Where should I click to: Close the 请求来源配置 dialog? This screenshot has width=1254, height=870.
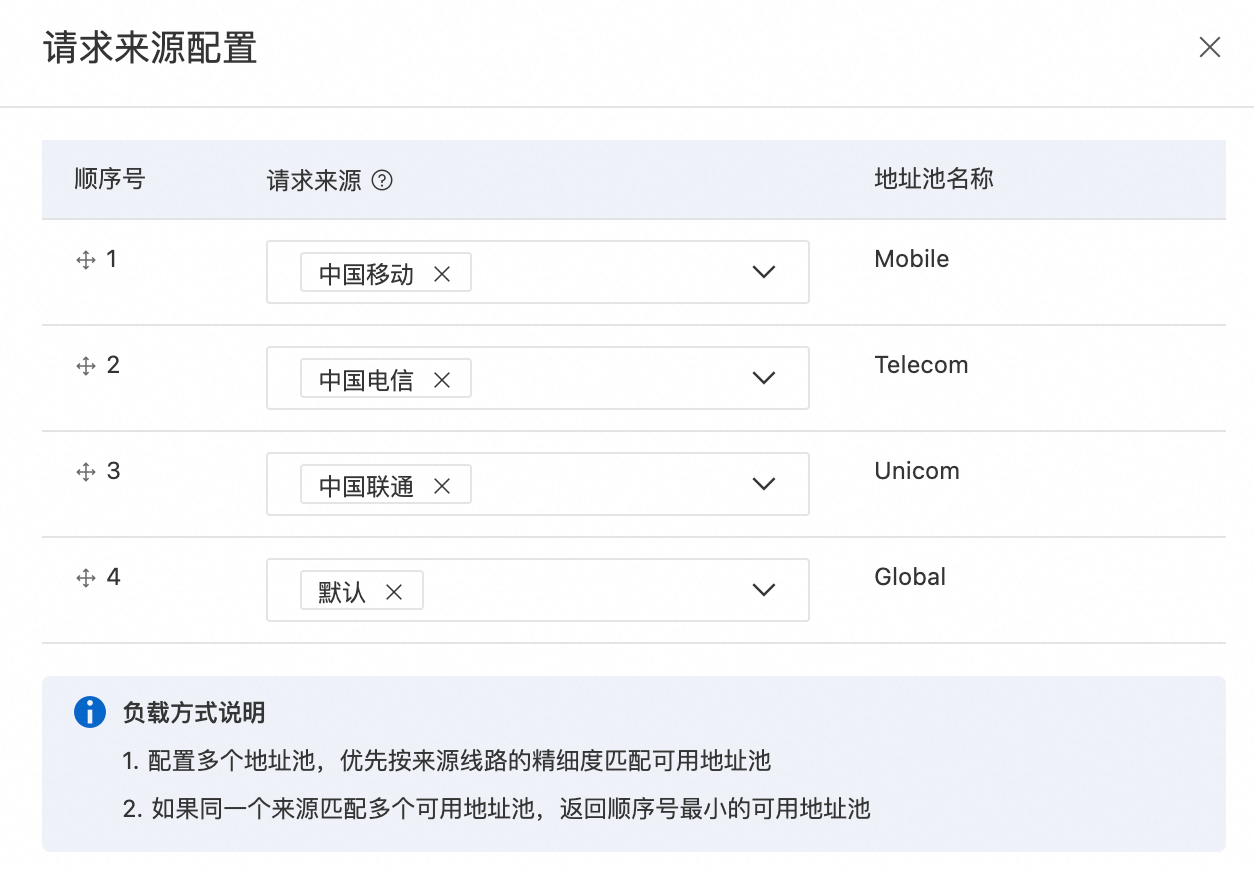tap(1210, 48)
